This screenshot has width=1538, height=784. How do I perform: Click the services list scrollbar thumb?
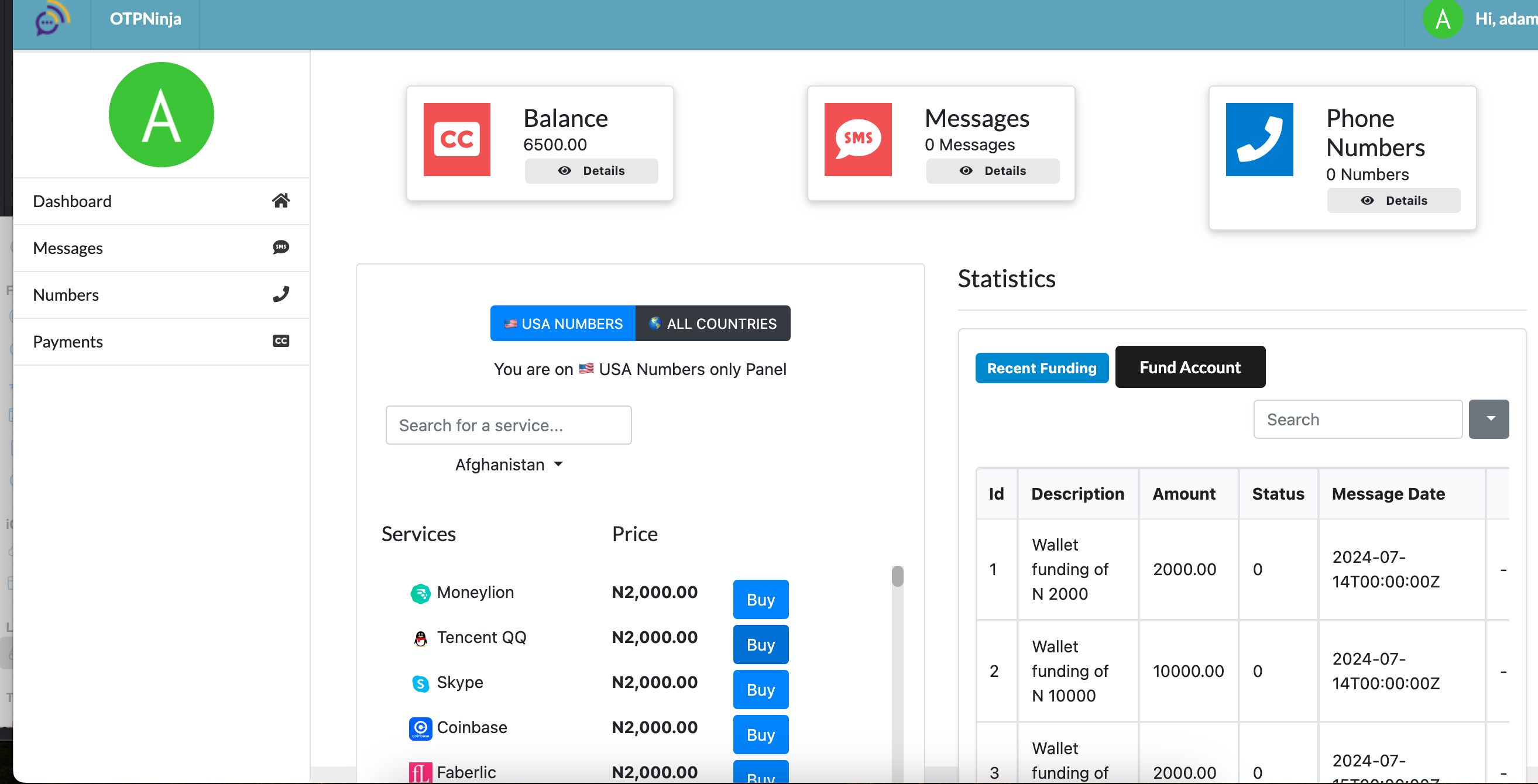(897, 576)
